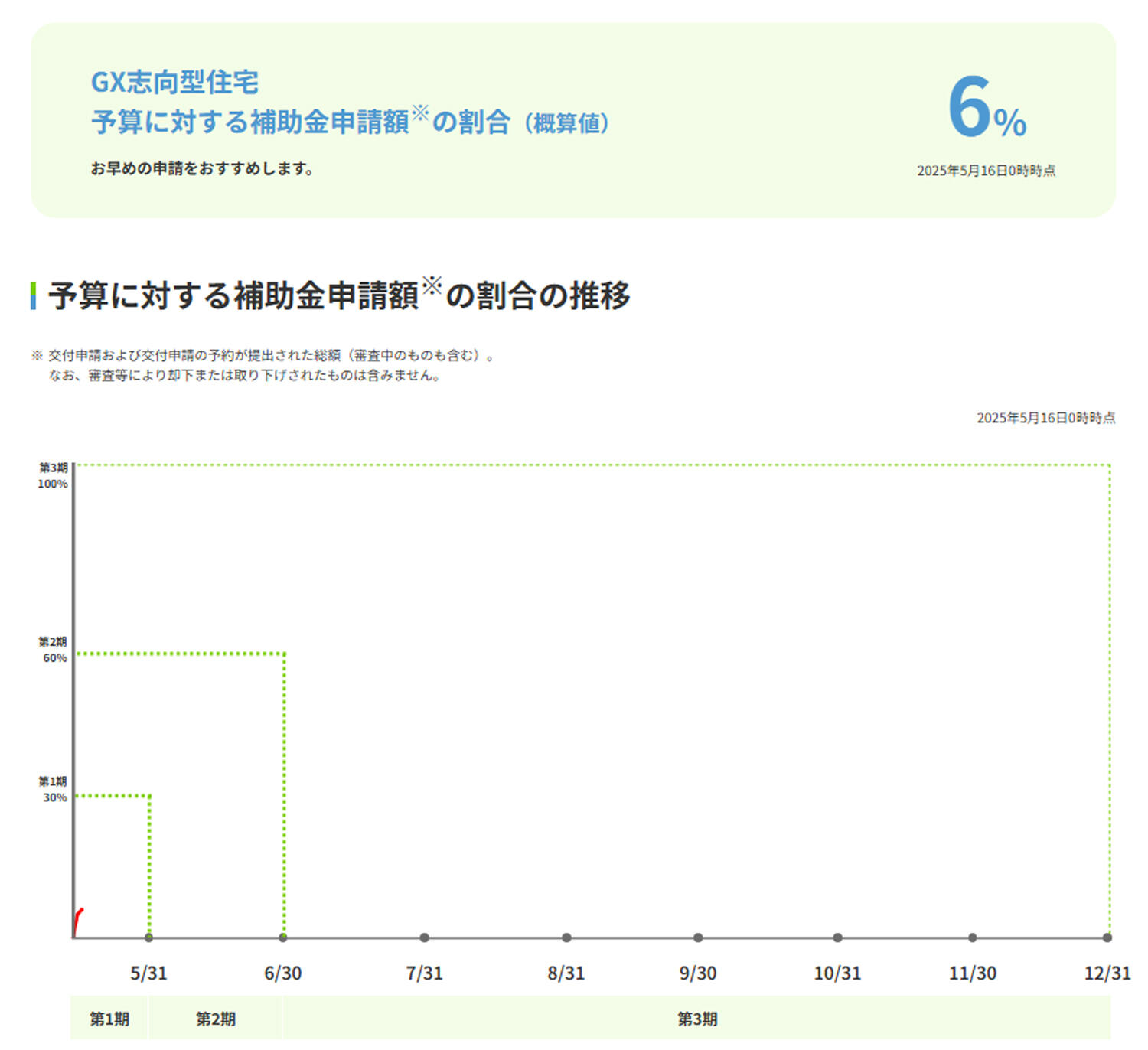
Task: Click the red progress line on chart
Action: point(78,921)
